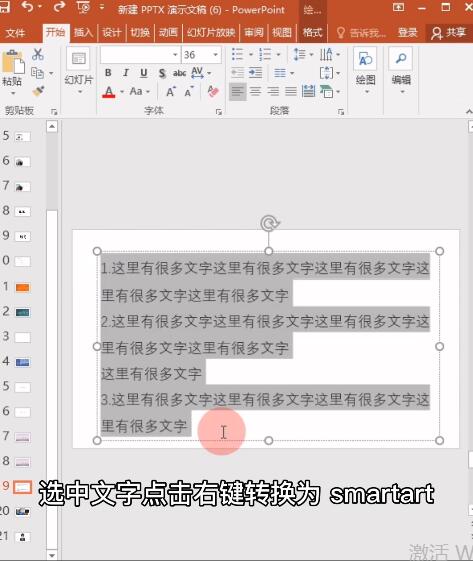Open the font size dropdown showing 36
The height and width of the screenshot is (561, 473).
click(215, 55)
